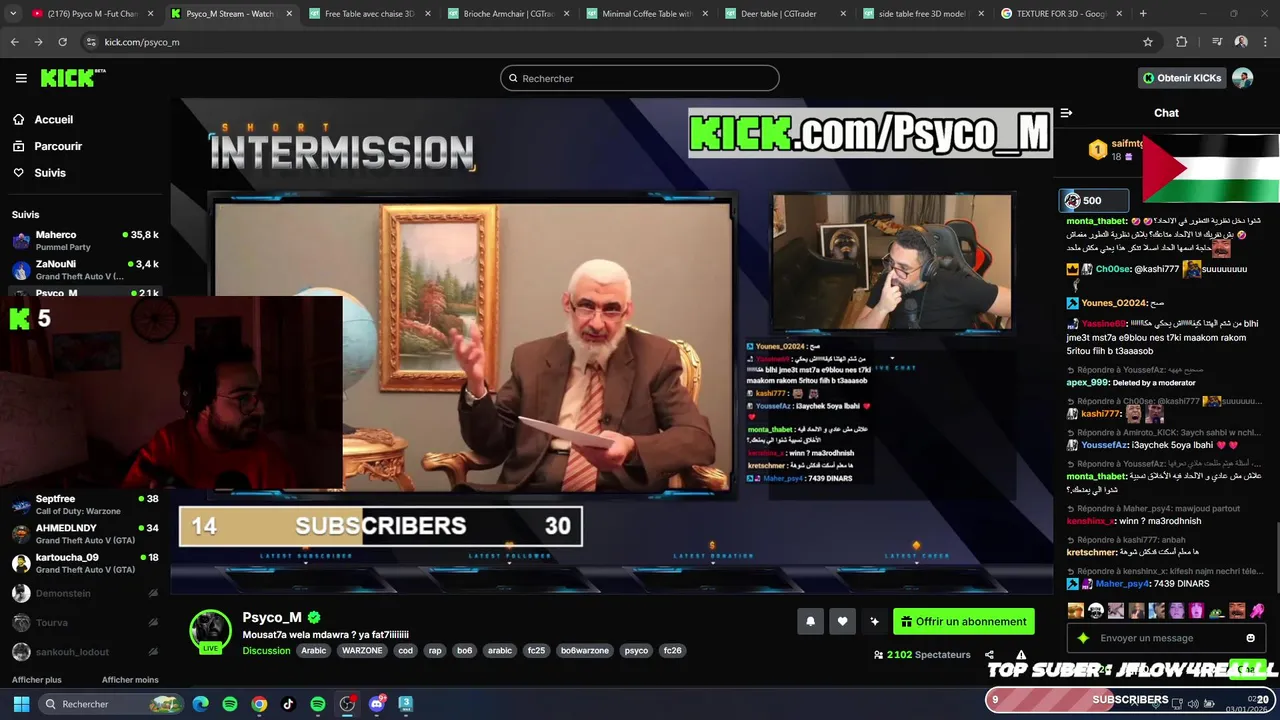Switch to the YouTube Psyco M tab
The image size is (1280, 720).
pos(92,14)
